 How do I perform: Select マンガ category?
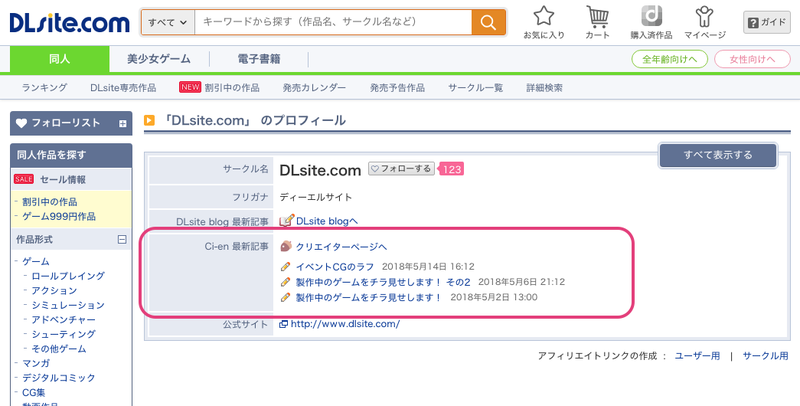pyautogui.click(x=36, y=363)
